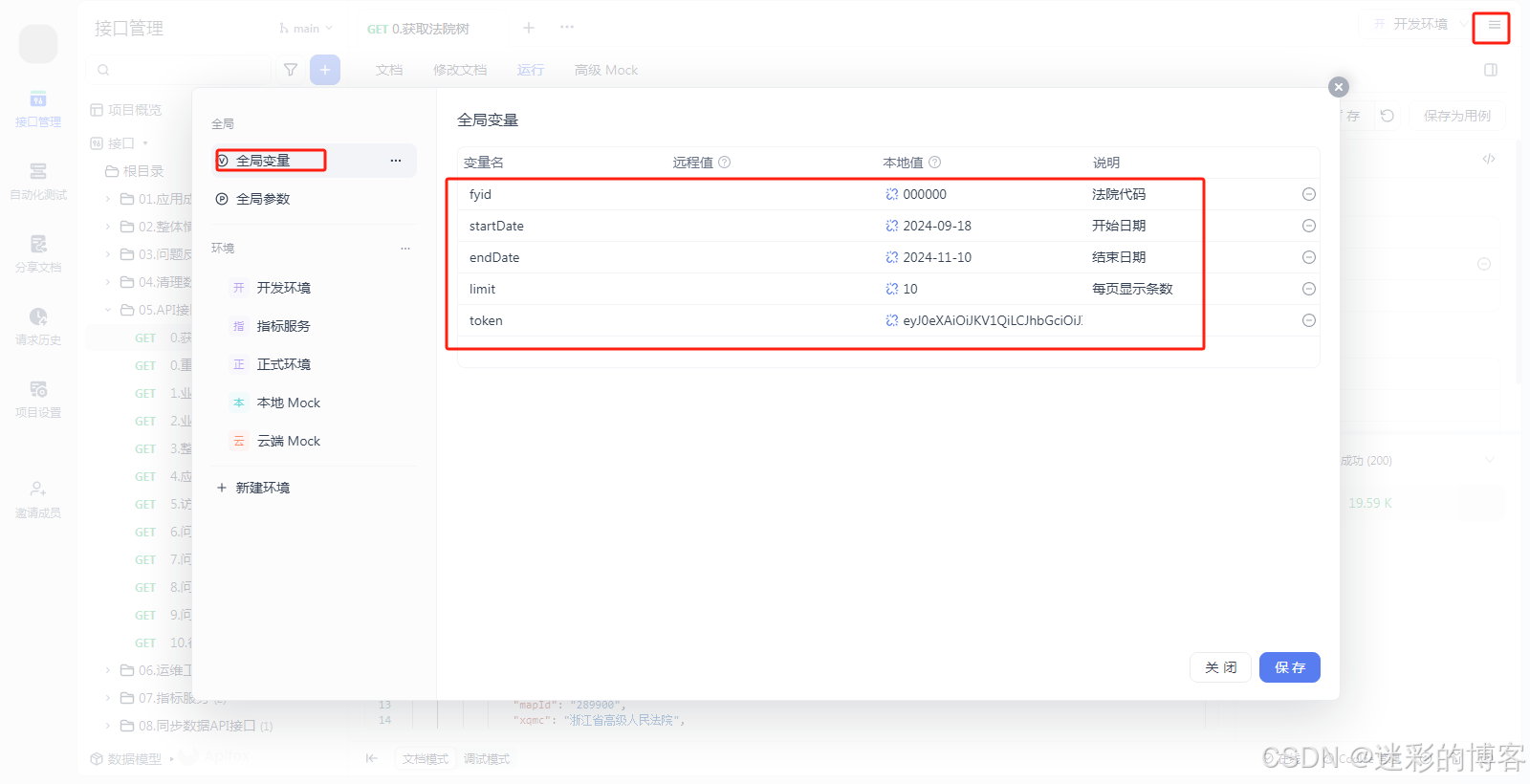
Task: Select 指标服务 environment
Action: tap(314, 326)
